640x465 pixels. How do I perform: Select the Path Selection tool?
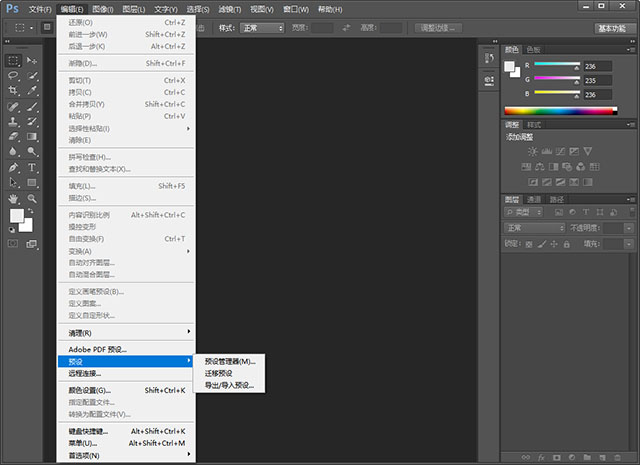(x=13, y=182)
